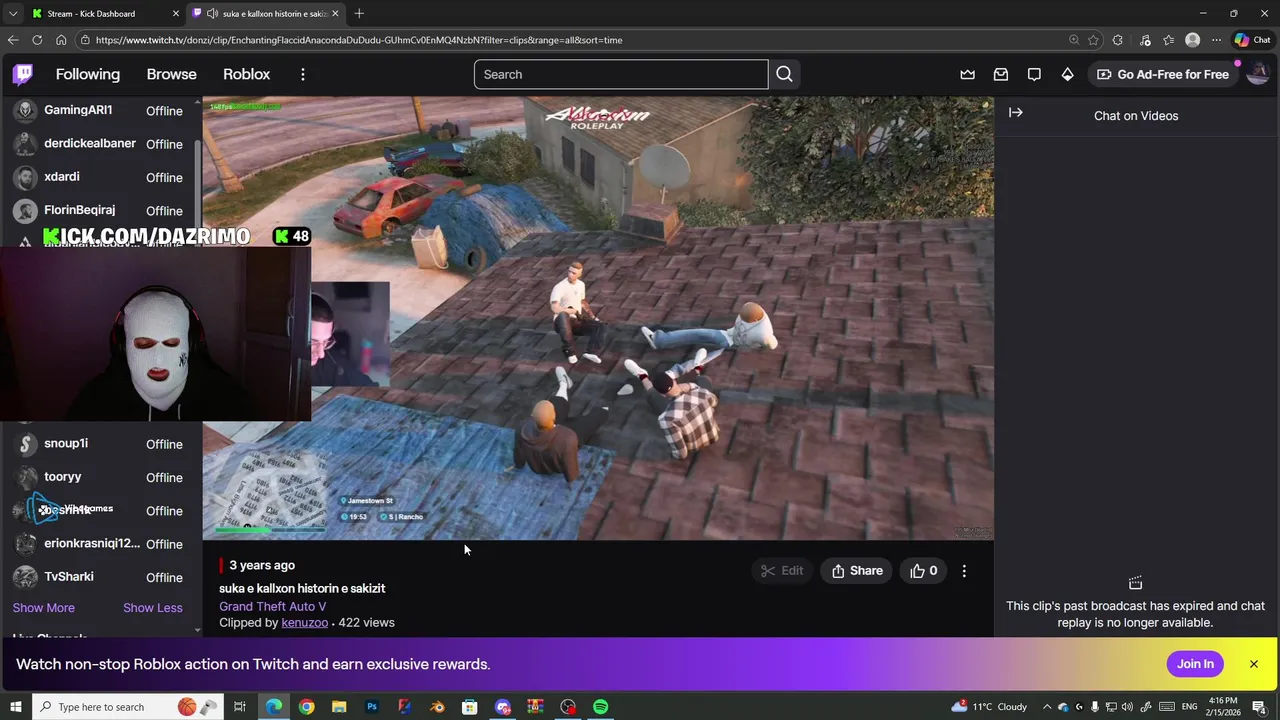Image resolution: width=1280 pixels, height=720 pixels.
Task: Open clipper kenuzoo's profile
Action: [304, 622]
